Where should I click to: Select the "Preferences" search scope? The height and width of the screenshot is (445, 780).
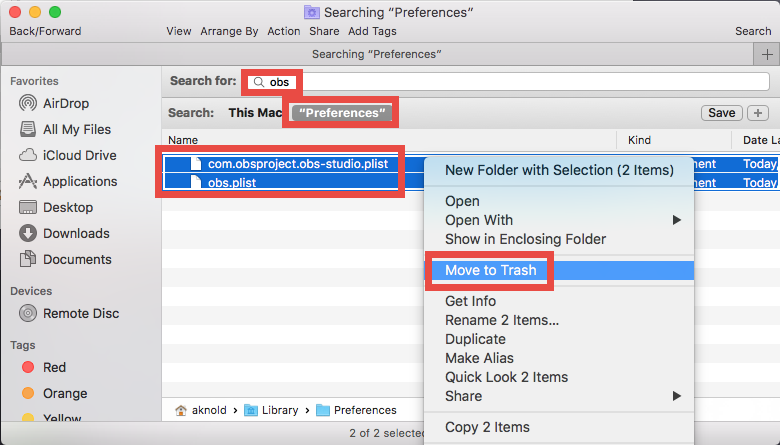(340, 113)
